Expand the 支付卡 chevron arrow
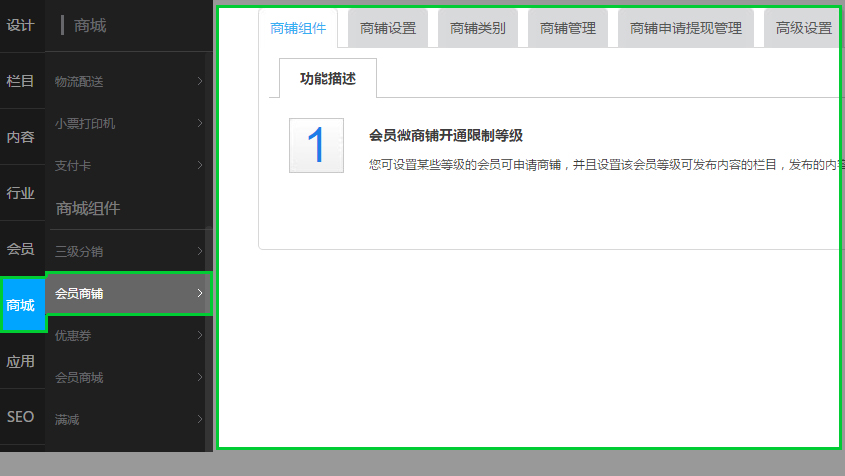The height and width of the screenshot is (476, 845). pos(200,165)
